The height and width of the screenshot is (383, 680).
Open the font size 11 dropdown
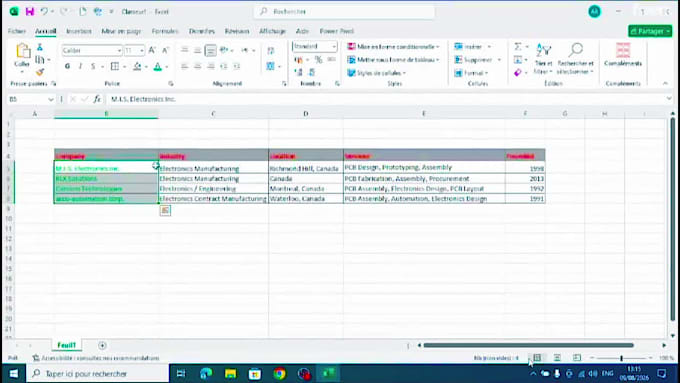(141, 51)
